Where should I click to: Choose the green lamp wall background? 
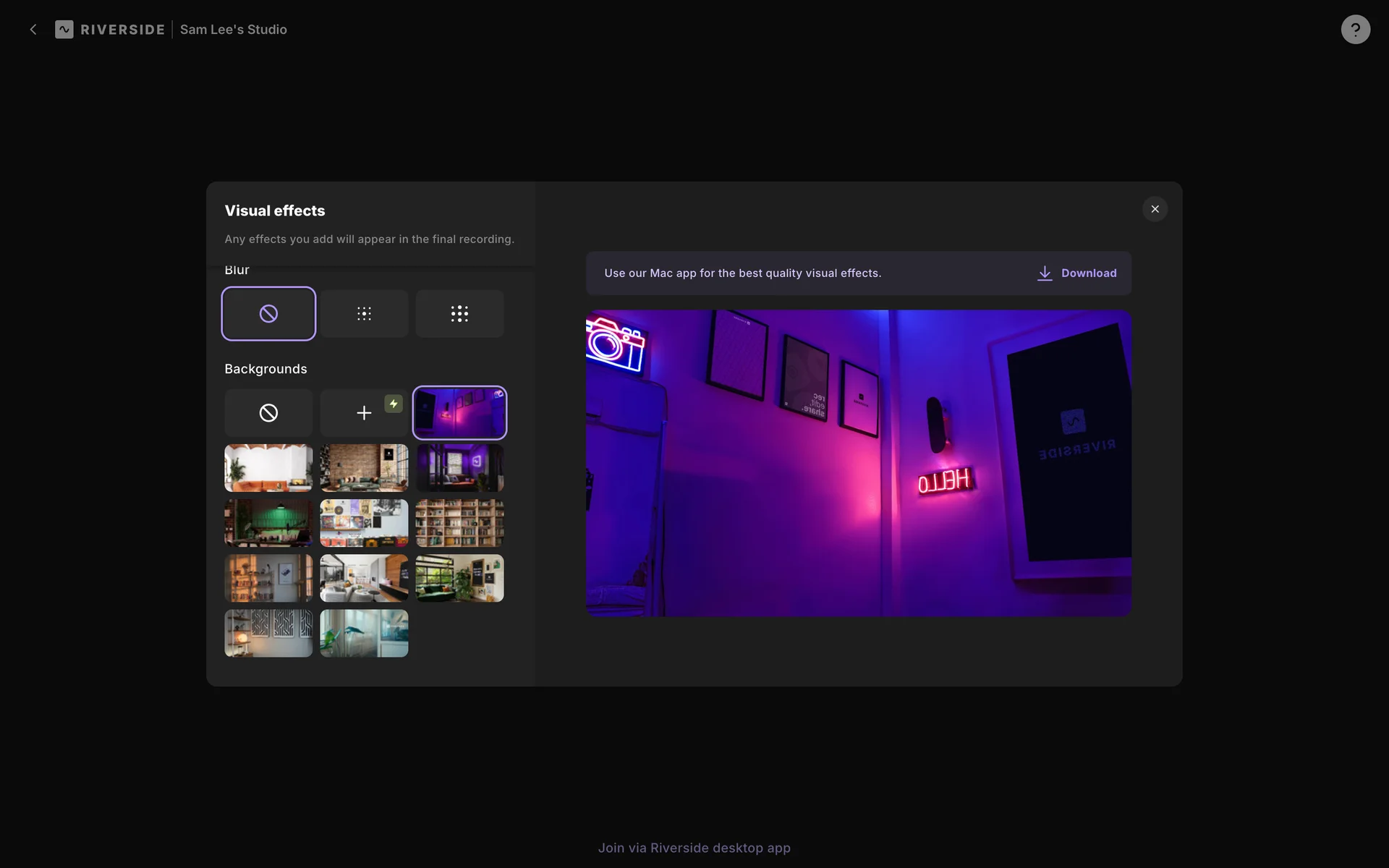pos(268,523)
